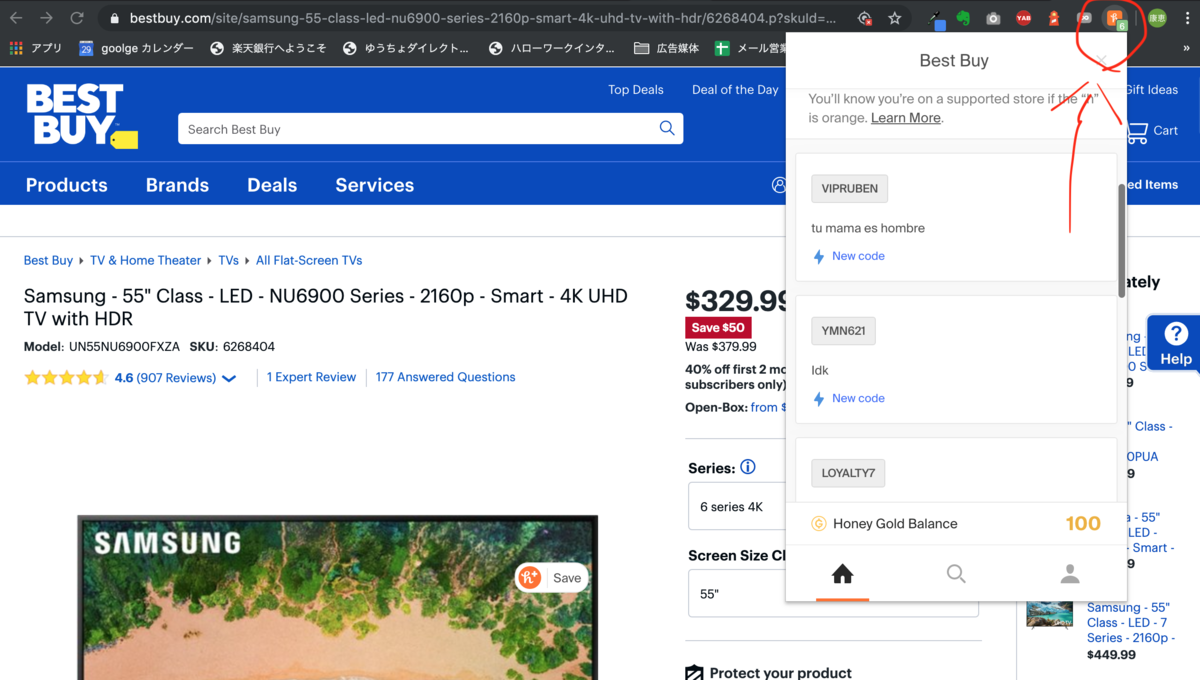1200x680 pixels.
Task: Click the Chrome profile avatar
Action: tap(1157, 18)
